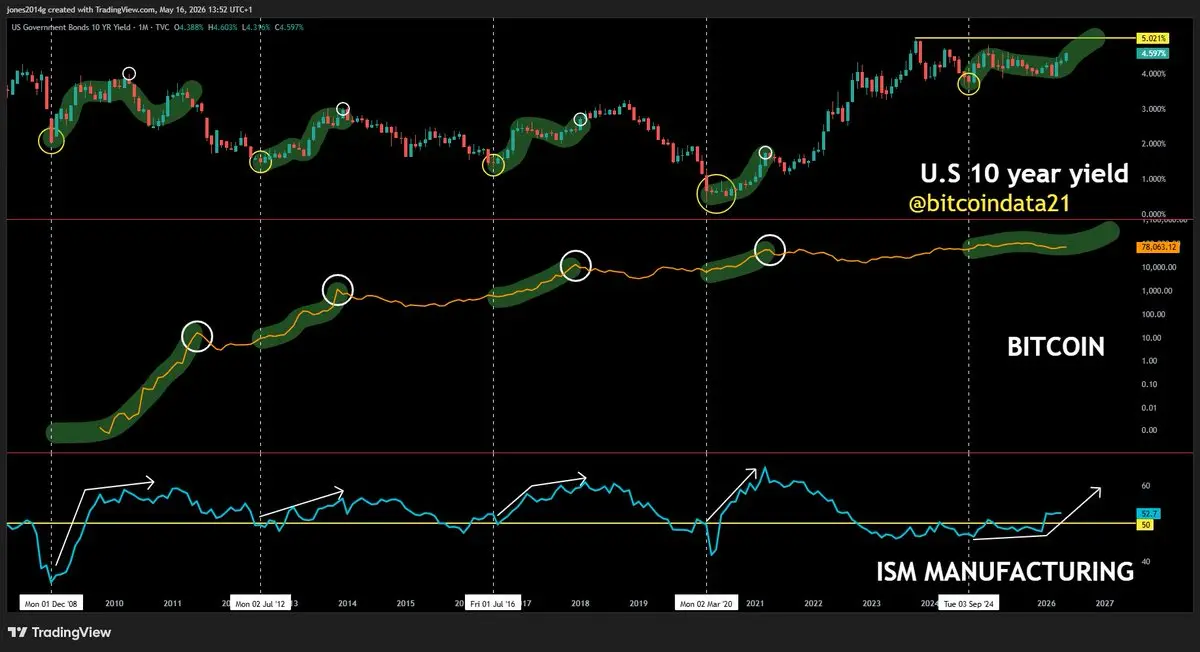This screenshot has height=652, width=1200.
Task: Click the 0.10 Bitcoin axis label
Action: pos(1147,384)
